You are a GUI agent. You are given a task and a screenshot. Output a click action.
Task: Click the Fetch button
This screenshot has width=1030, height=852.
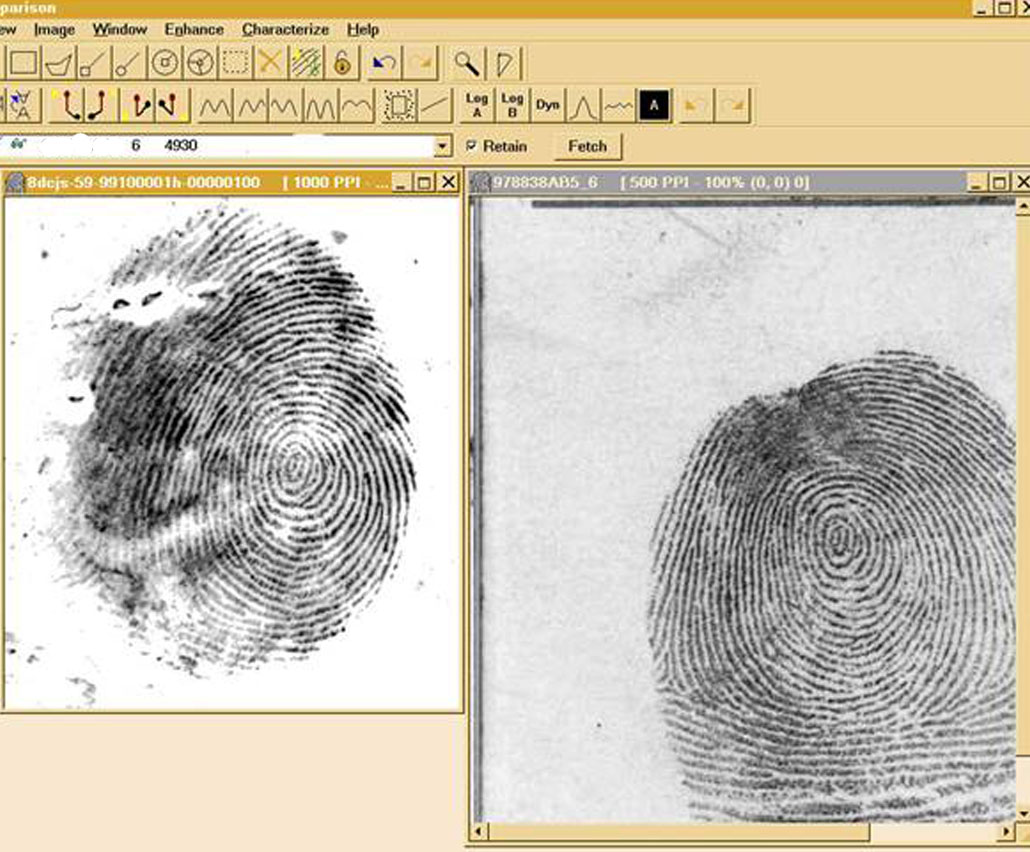(x=588, y=146)
